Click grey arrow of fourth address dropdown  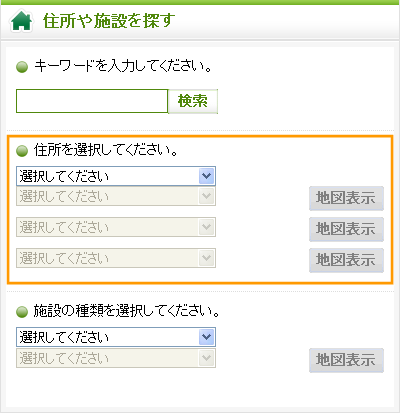pyautogui.click(x=207, y=258)
